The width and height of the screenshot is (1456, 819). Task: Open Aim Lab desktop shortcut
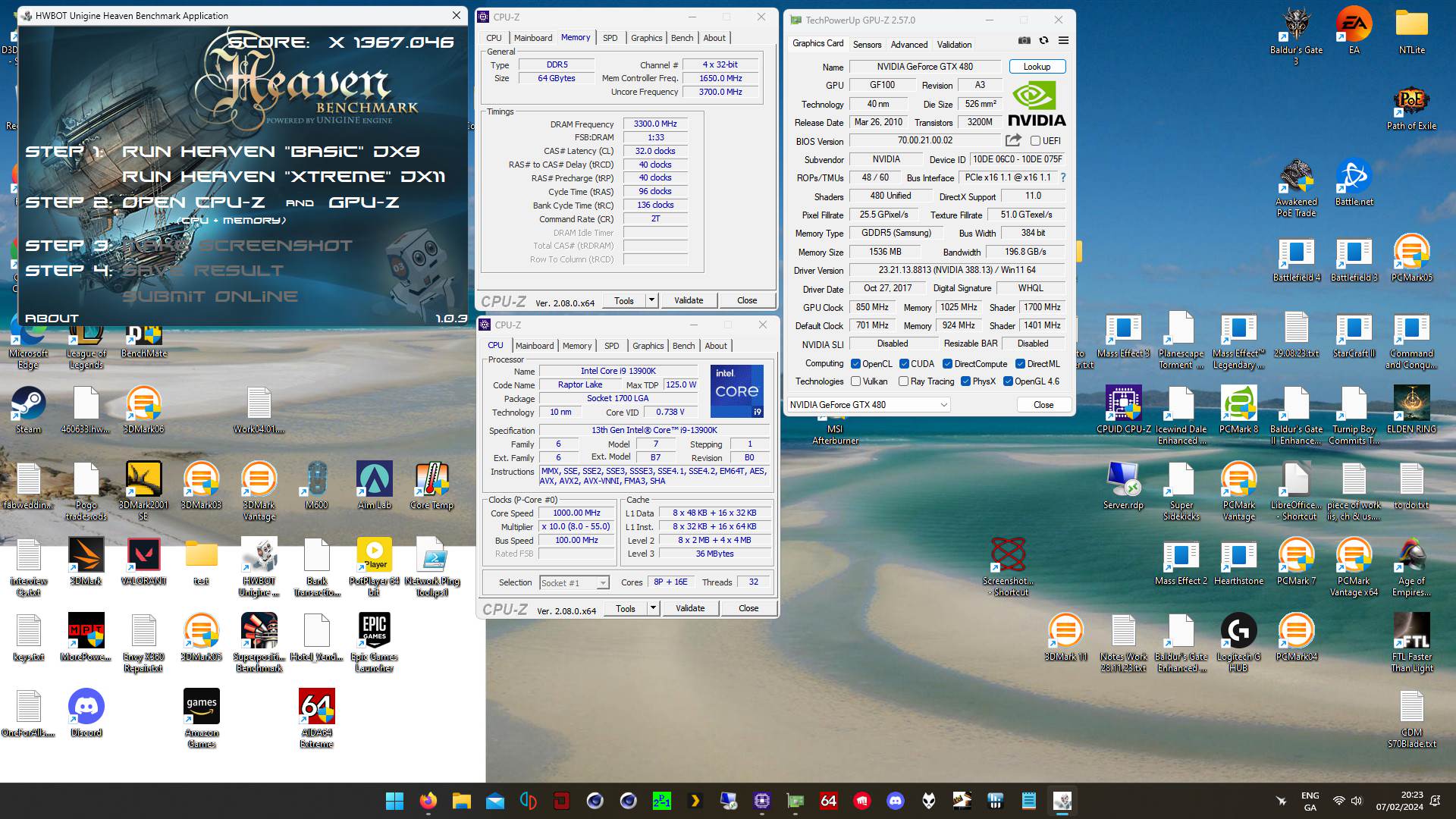pos(374,486)
